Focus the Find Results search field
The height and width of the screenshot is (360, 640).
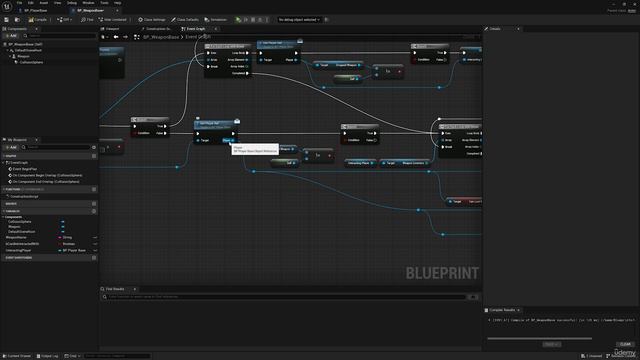(x=284, y=297)
